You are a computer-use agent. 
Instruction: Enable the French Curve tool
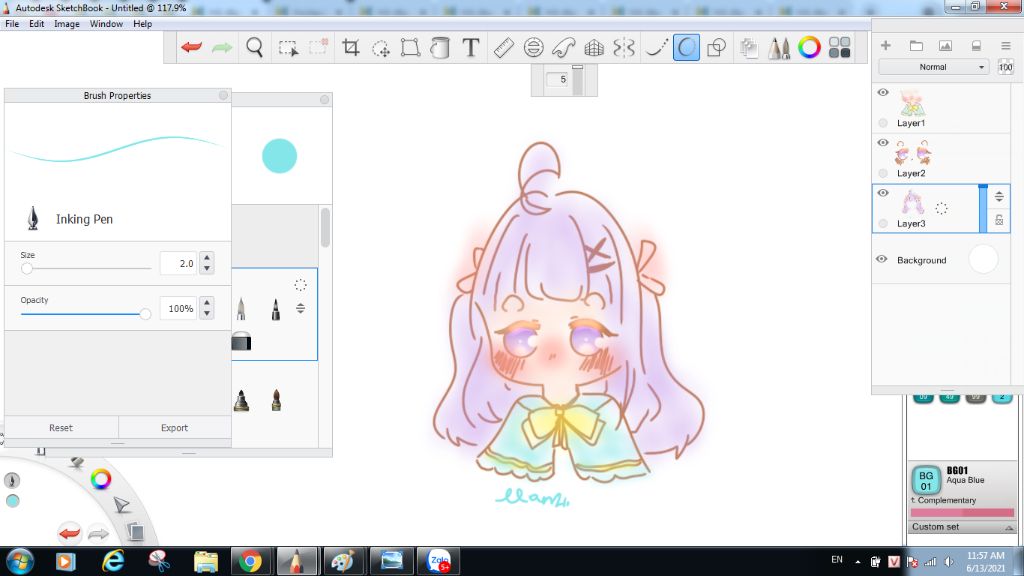point(564,48)
